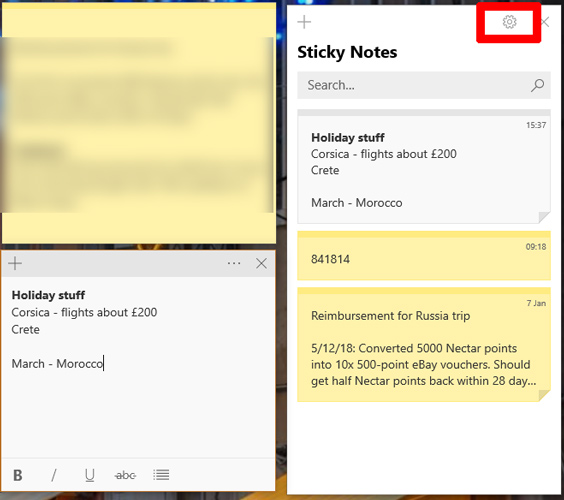Add new note from Holiday stuff window

pos(15,263)
